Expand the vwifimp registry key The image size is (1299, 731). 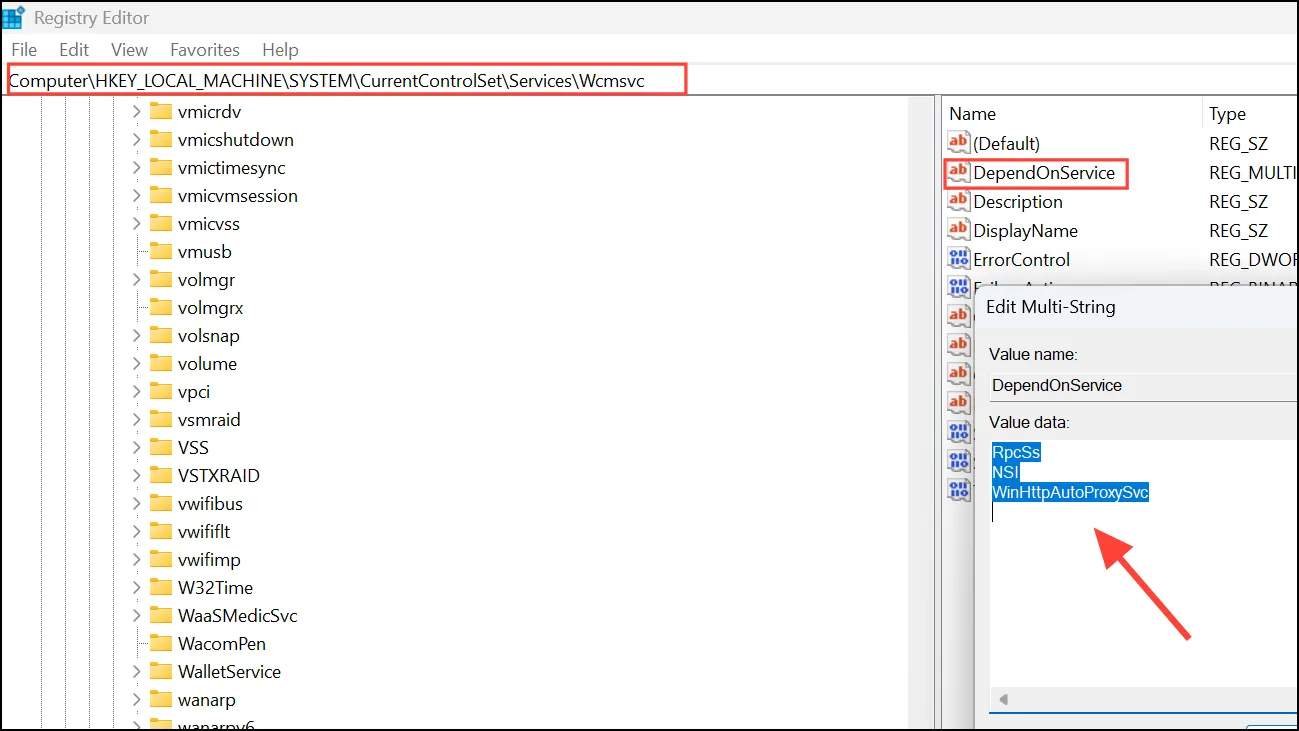click(137, 560)
